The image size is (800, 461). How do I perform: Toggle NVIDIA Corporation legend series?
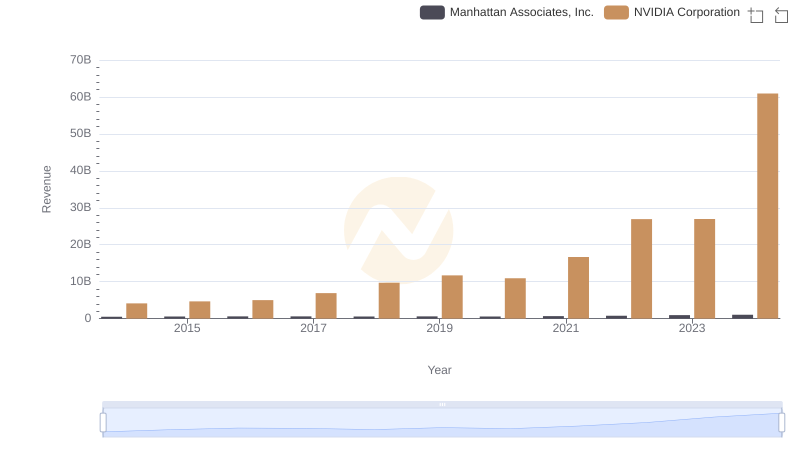pyautogui.click(x=671, y=12)
